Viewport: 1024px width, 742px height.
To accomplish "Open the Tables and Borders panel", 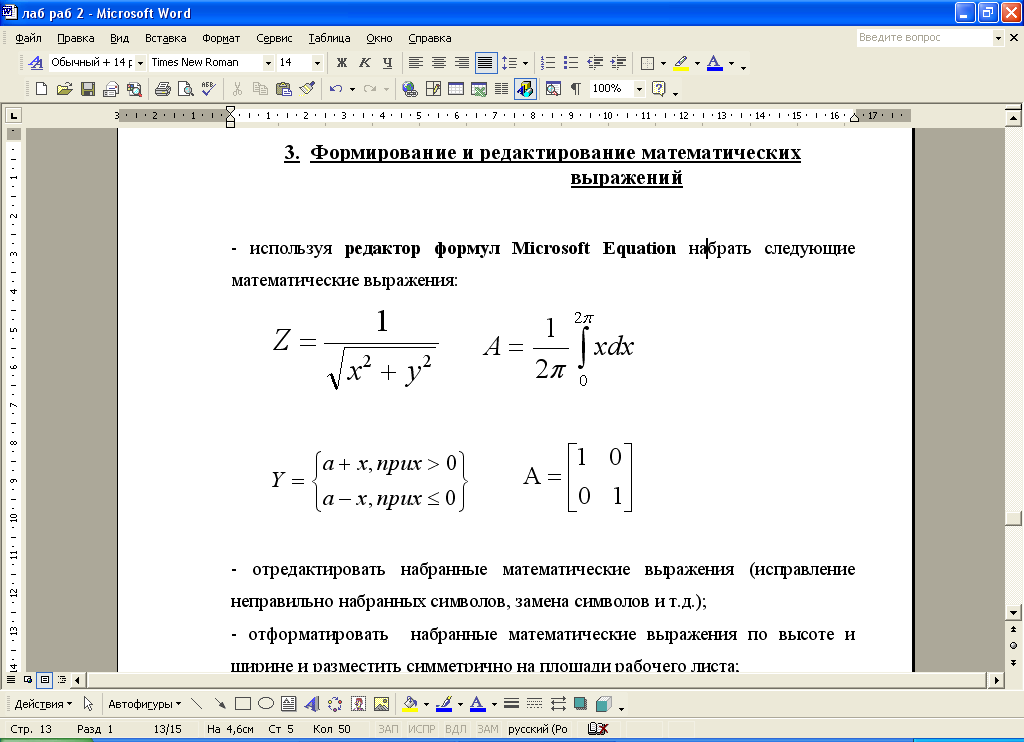I will click(x=433, y=89).
